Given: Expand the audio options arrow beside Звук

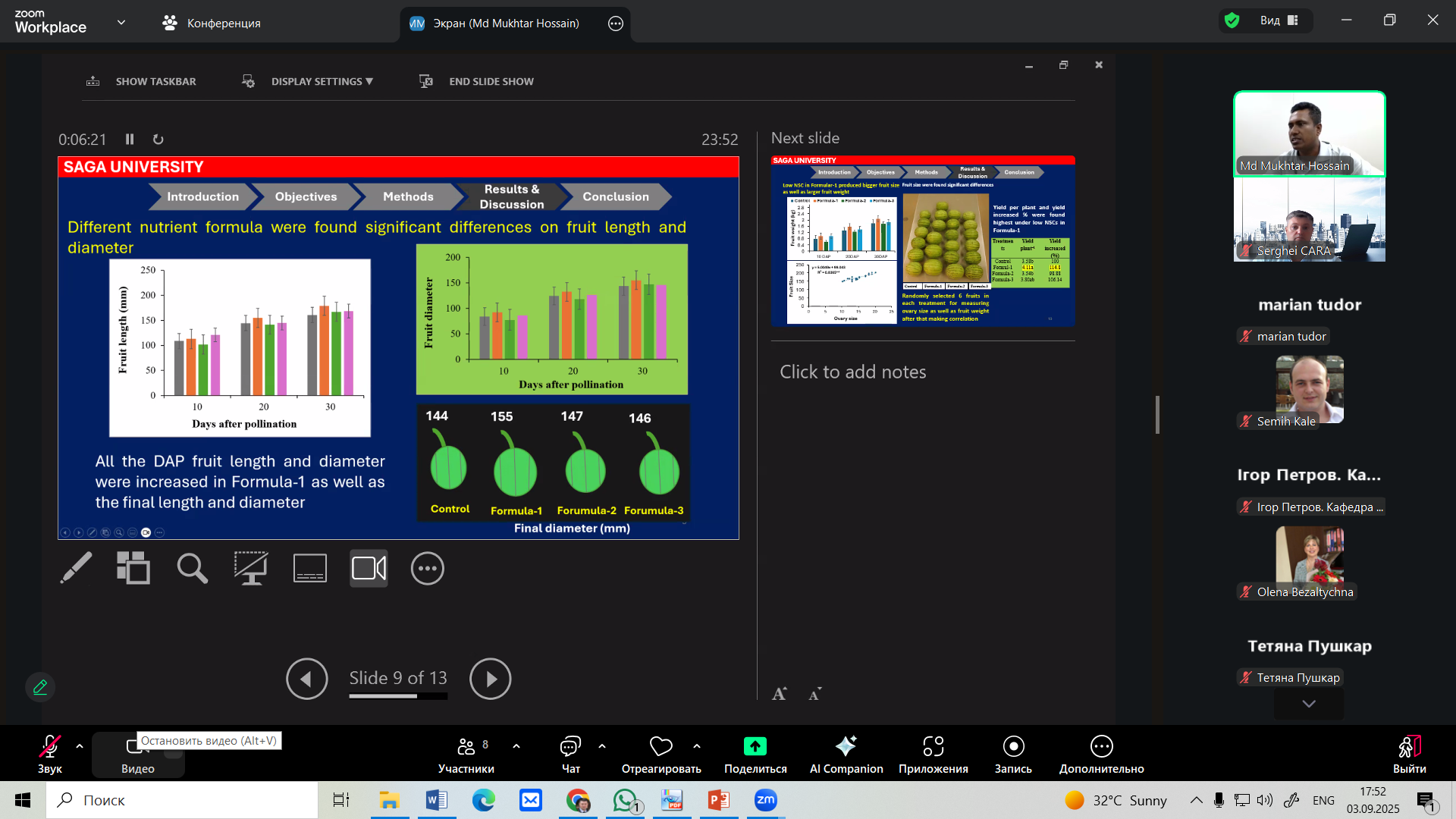Looking at the screenshot, I should tap(80, 746).
